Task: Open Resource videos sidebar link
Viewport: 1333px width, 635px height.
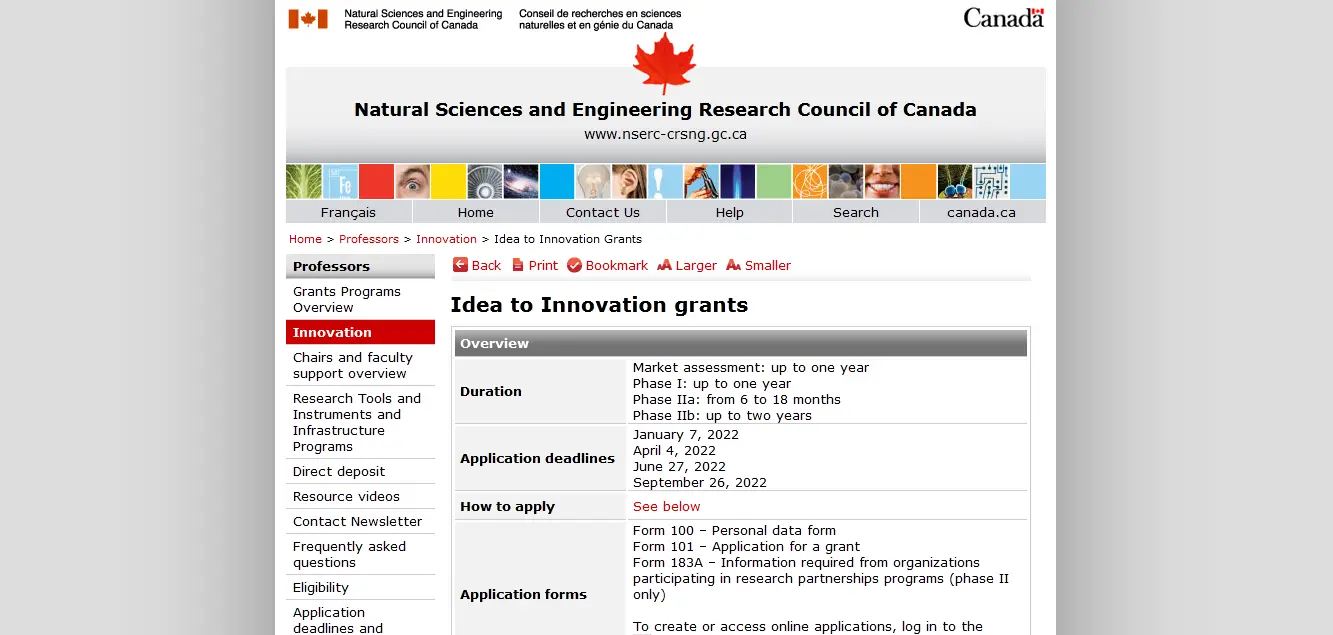Action: pyautogui.click(x=346, y=496)
